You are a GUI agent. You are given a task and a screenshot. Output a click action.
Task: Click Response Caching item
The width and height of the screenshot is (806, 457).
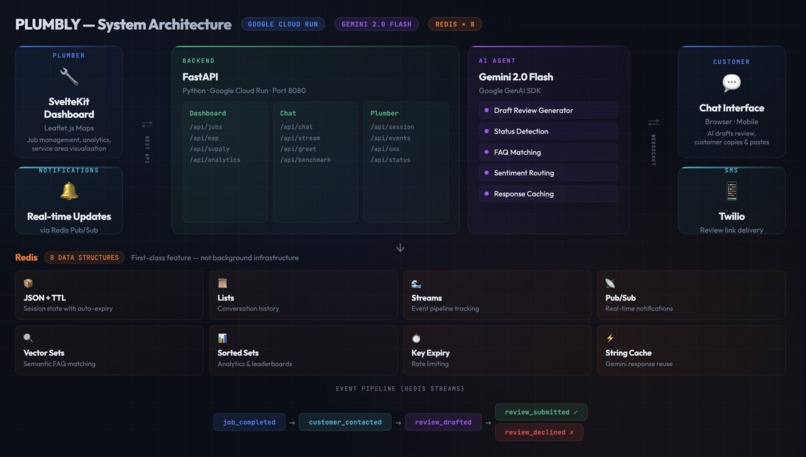(x=548, y=194)
